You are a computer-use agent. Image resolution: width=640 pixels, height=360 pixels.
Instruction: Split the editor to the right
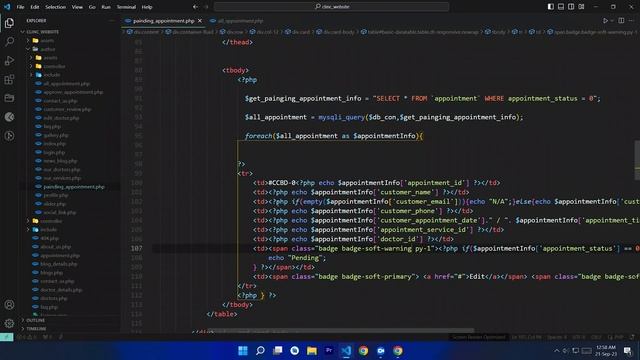[621, 20]
